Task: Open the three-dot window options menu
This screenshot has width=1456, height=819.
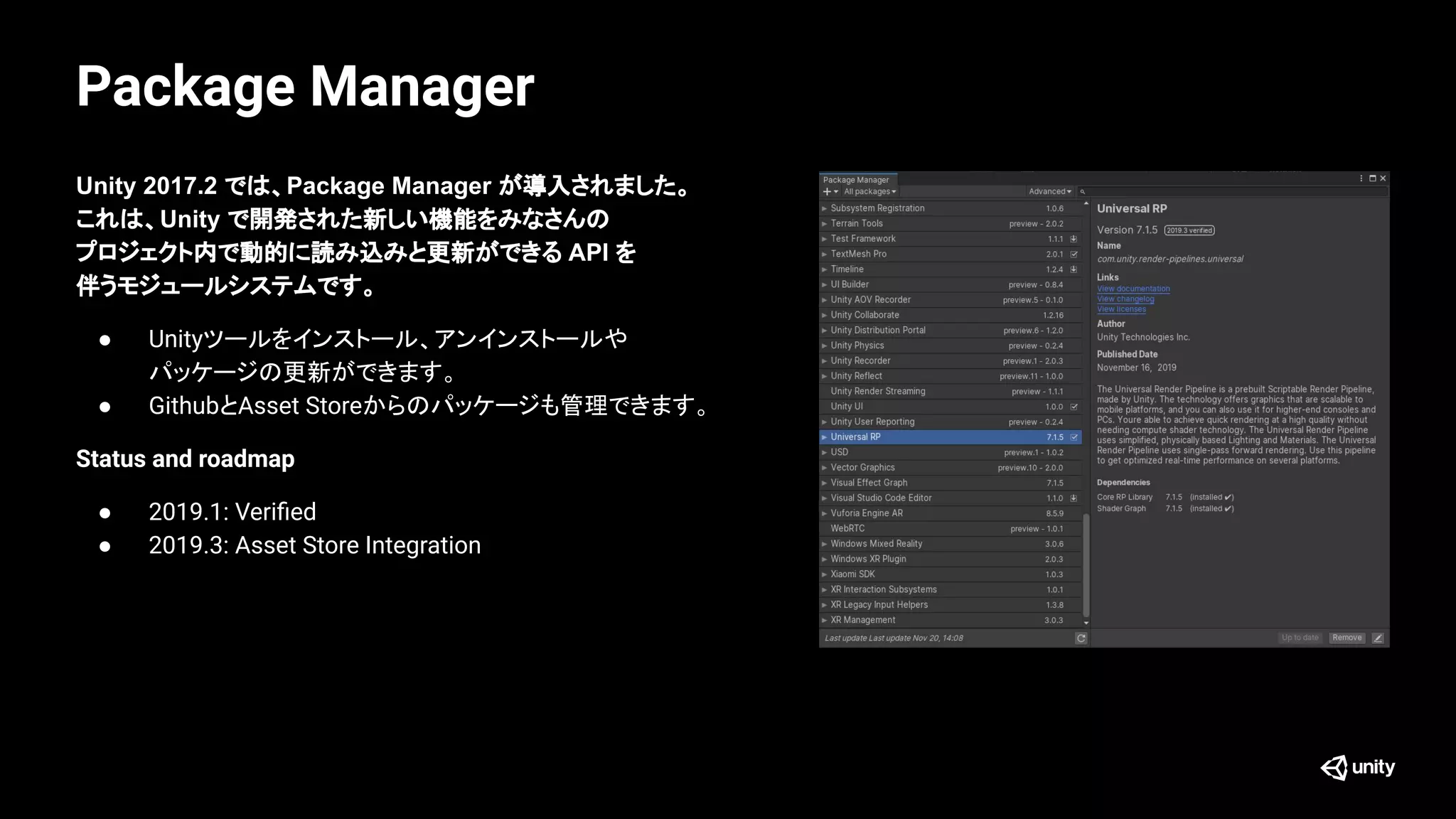Action: click(1361, 178)
